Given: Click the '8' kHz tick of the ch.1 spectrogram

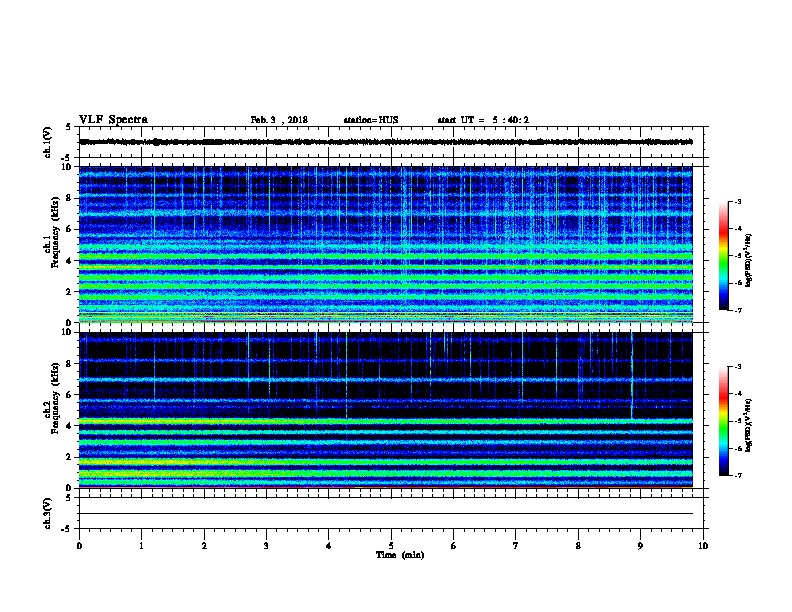Looking at the screenshot, I should point(70,198).
